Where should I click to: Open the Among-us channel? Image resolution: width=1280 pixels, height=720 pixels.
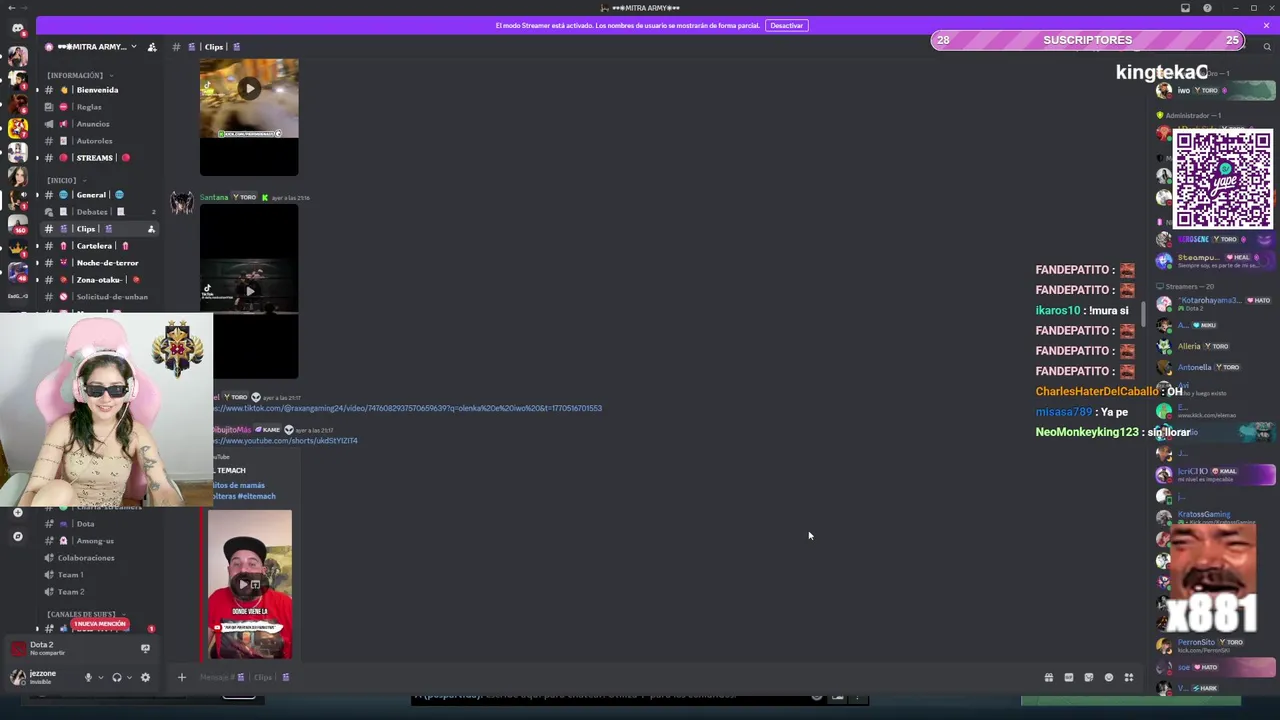pos(99,541)
